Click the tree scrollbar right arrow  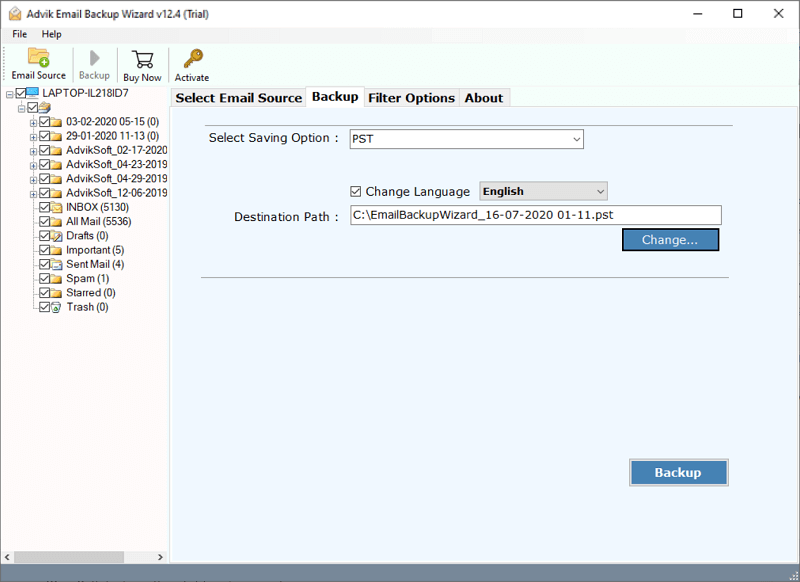coord(160,557)
